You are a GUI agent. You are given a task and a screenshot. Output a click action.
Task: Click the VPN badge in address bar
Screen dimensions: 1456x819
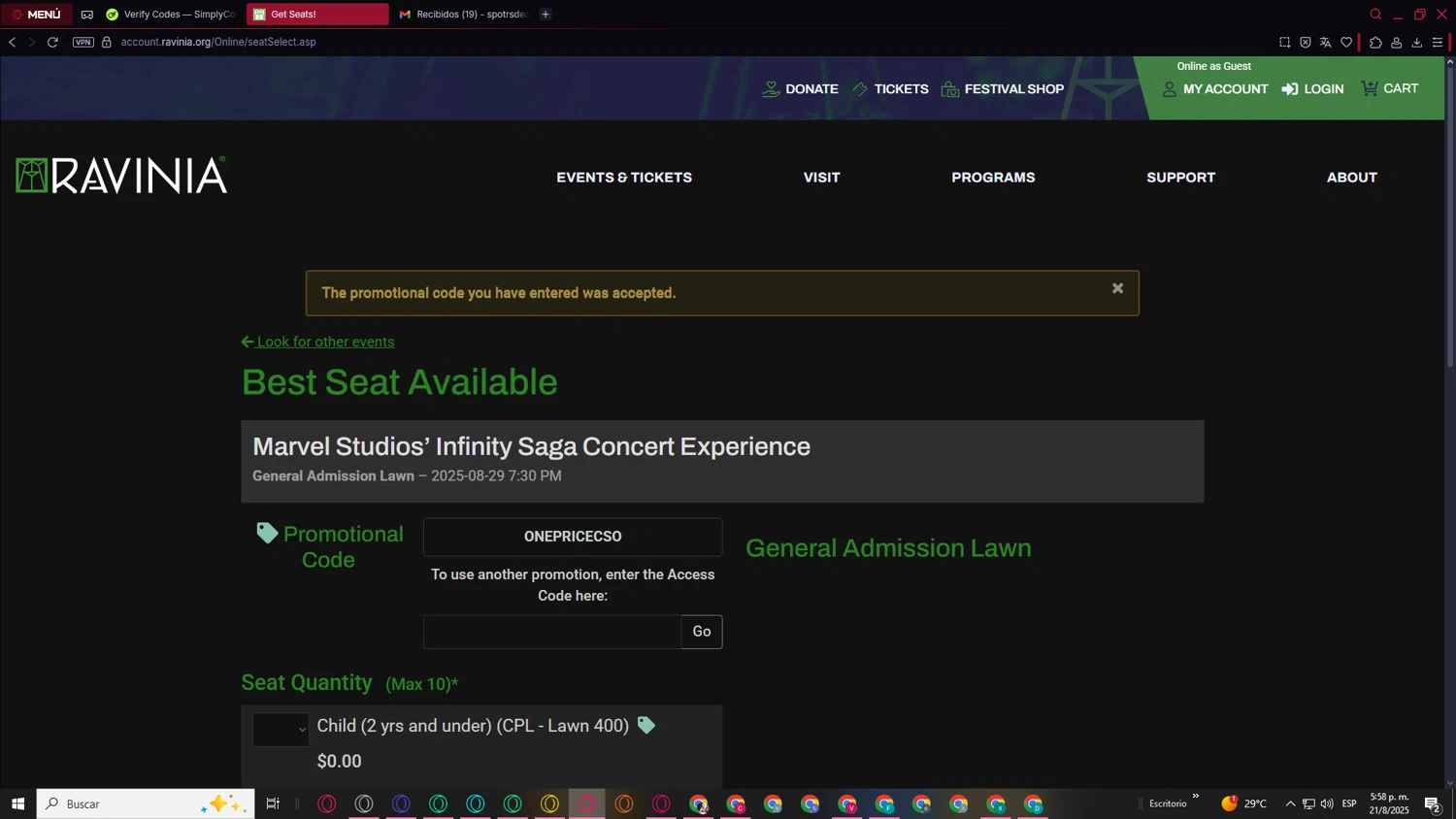tap(83, 42)
